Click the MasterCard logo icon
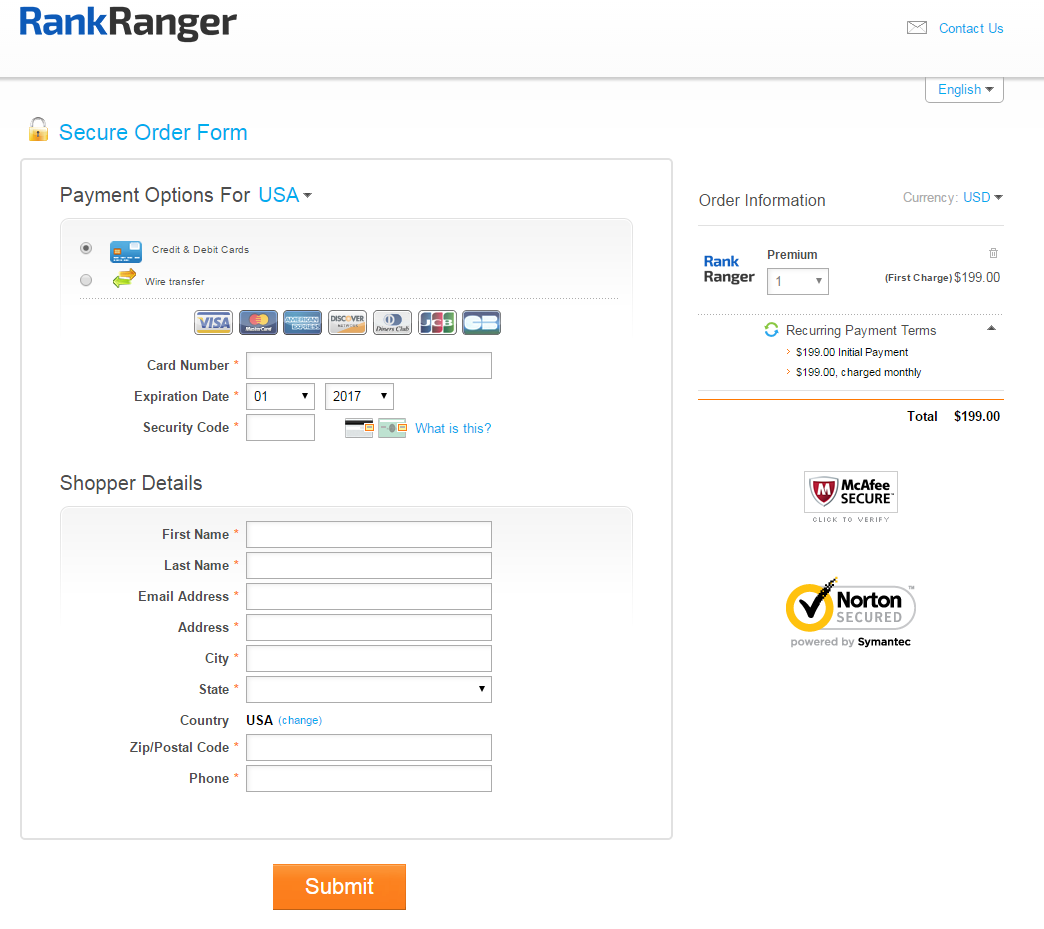The height and width of the screenshot is (929, 1044). (258, 322)
